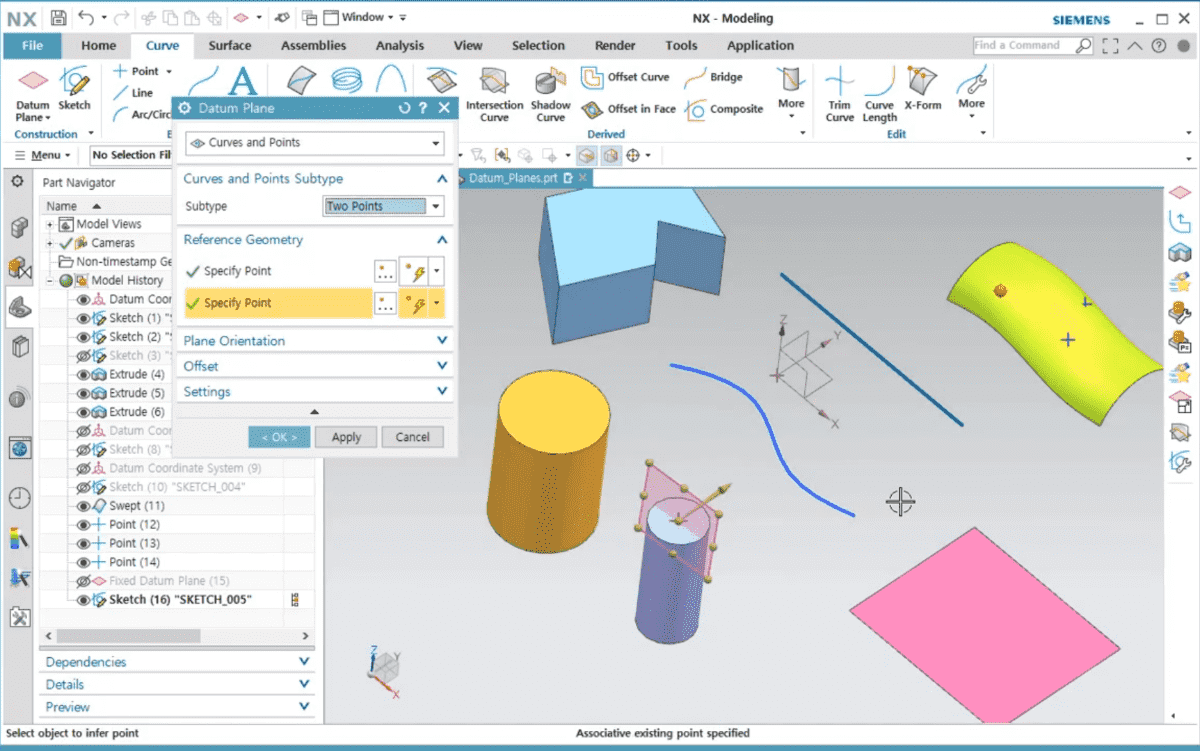1200x751 pixels.
Task: Close the Datum Plane dialog
Action: 444,108
